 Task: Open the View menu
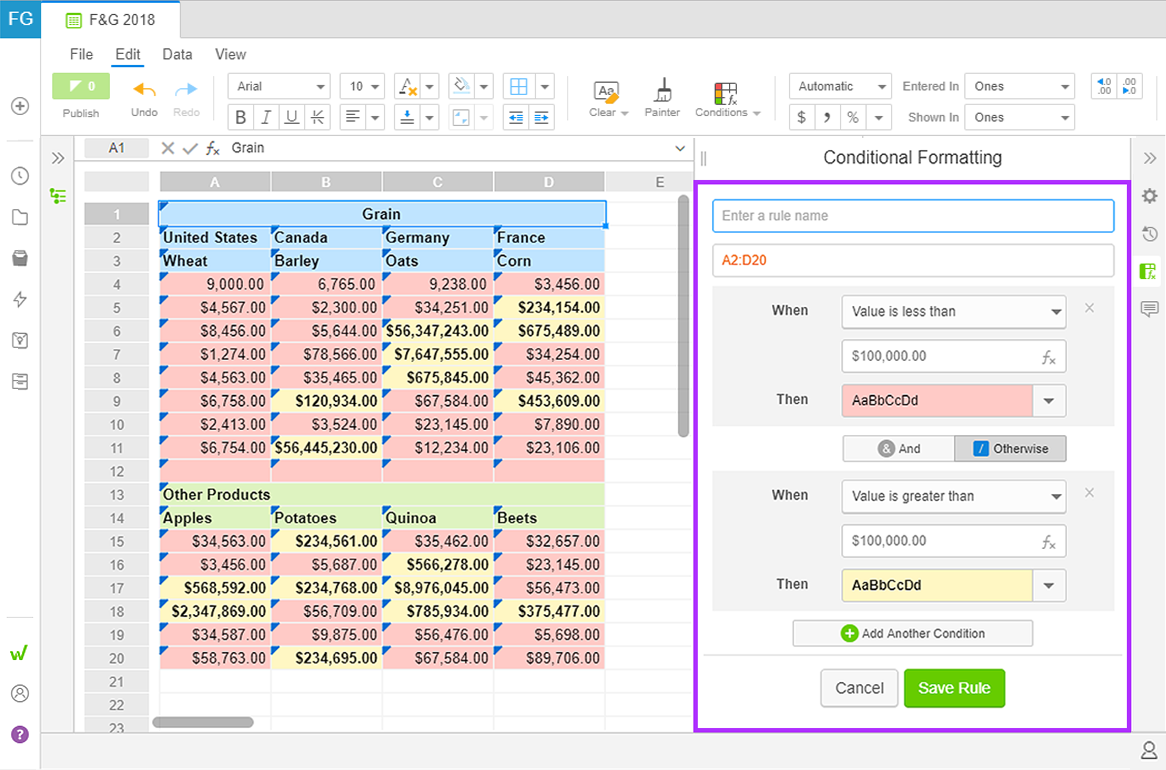point(231,54)
